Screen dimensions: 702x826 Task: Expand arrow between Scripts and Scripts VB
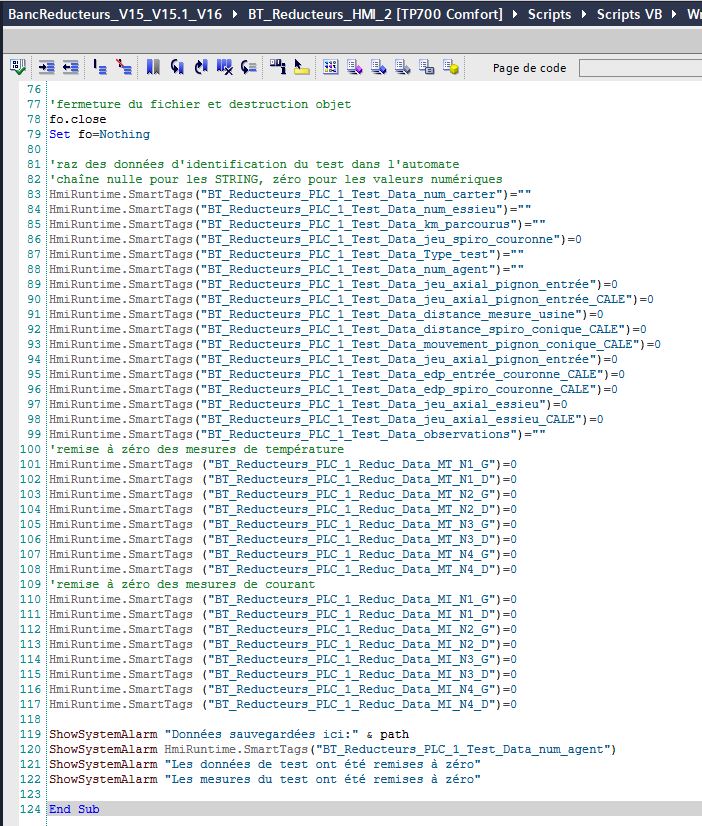point(584,15)
